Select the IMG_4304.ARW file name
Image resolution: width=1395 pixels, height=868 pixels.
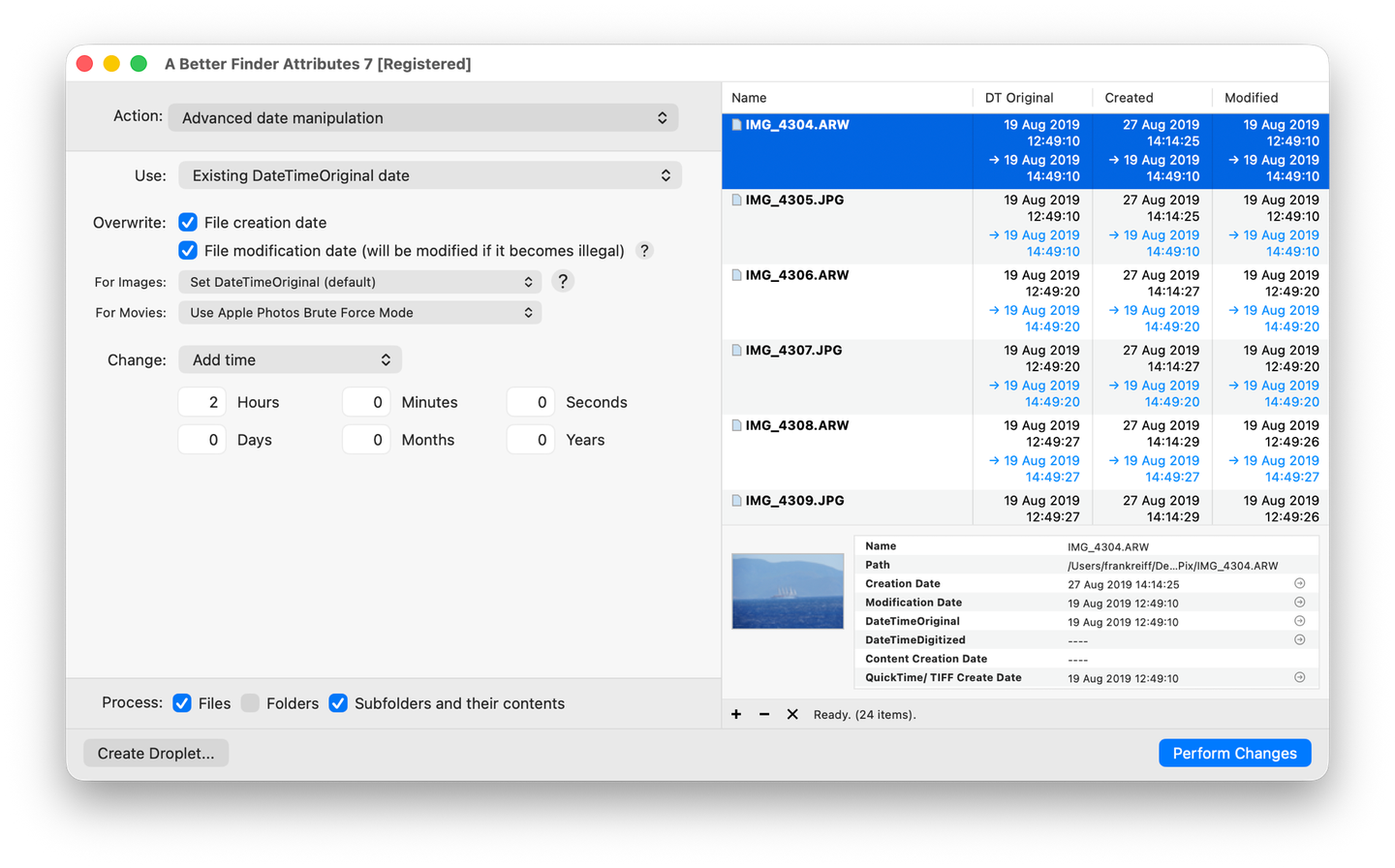click(796, 124)
